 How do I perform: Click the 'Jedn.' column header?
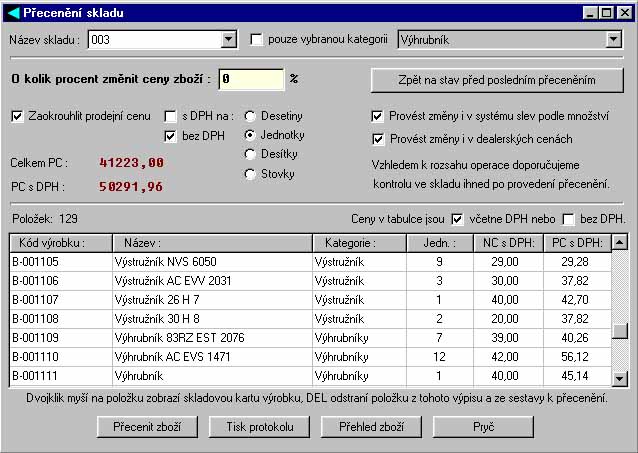440,243
